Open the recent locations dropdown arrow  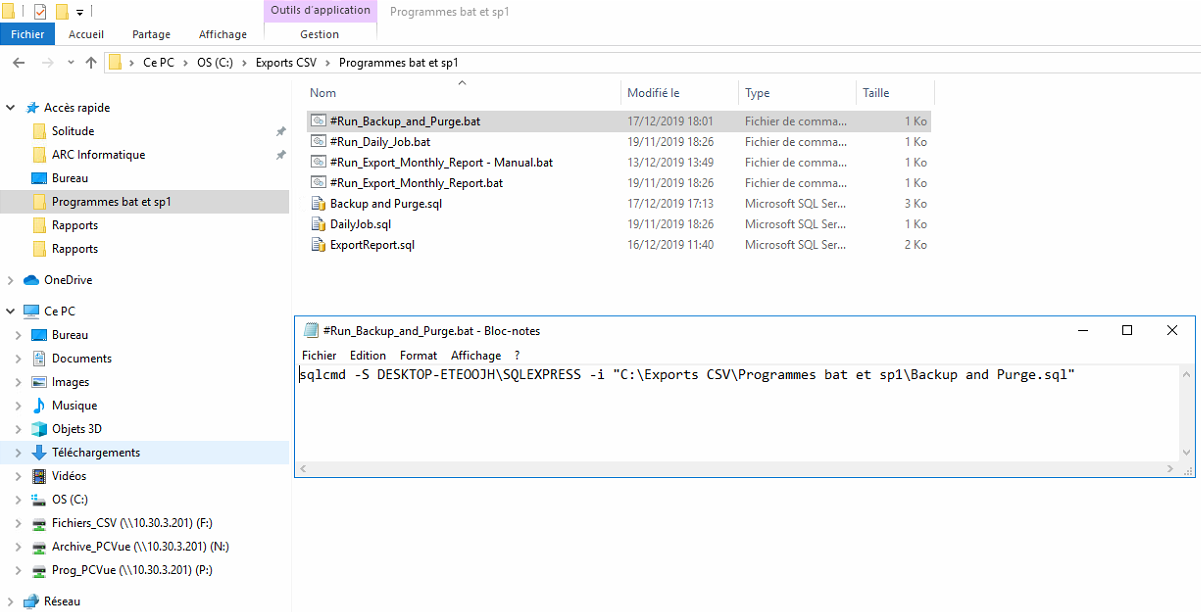click(69, 63)
